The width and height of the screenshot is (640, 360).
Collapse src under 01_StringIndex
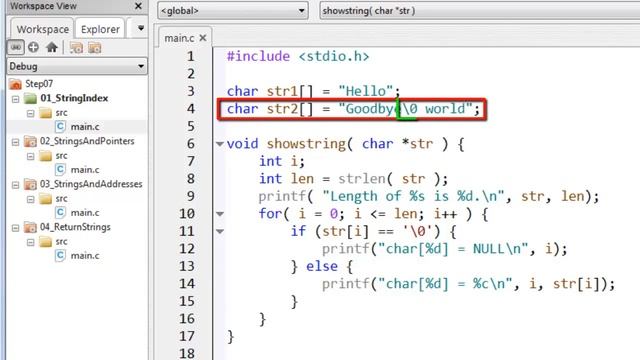pos(30,113)
